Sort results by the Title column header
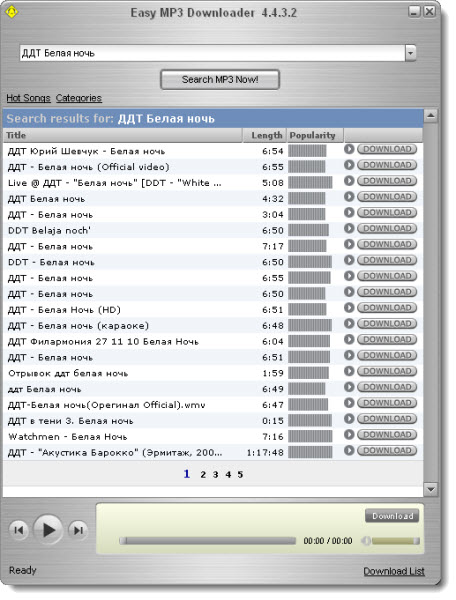The image size is (456, 600). [122, 135]
